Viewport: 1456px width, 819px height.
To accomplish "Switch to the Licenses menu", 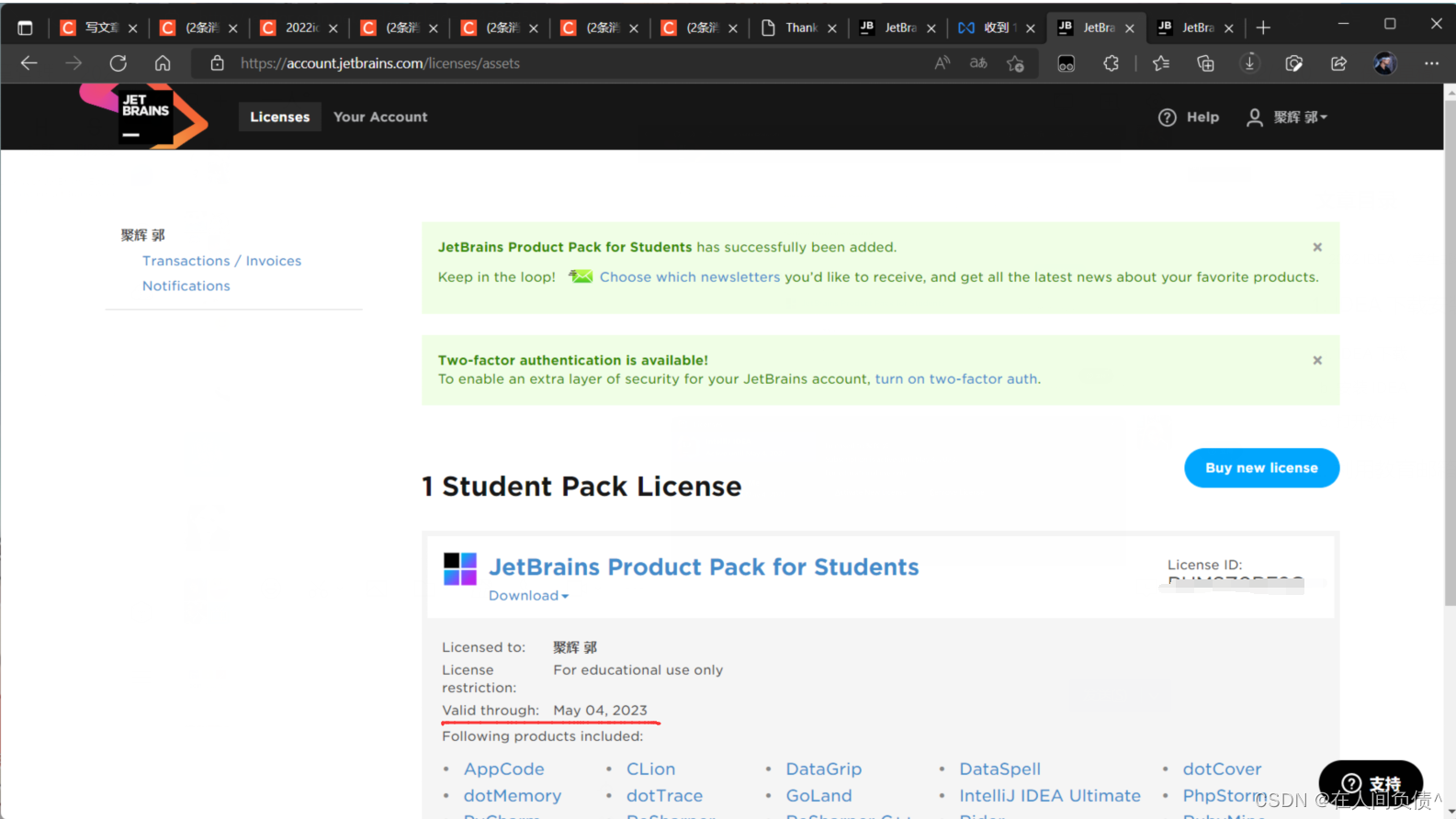I will coord(279,117).
